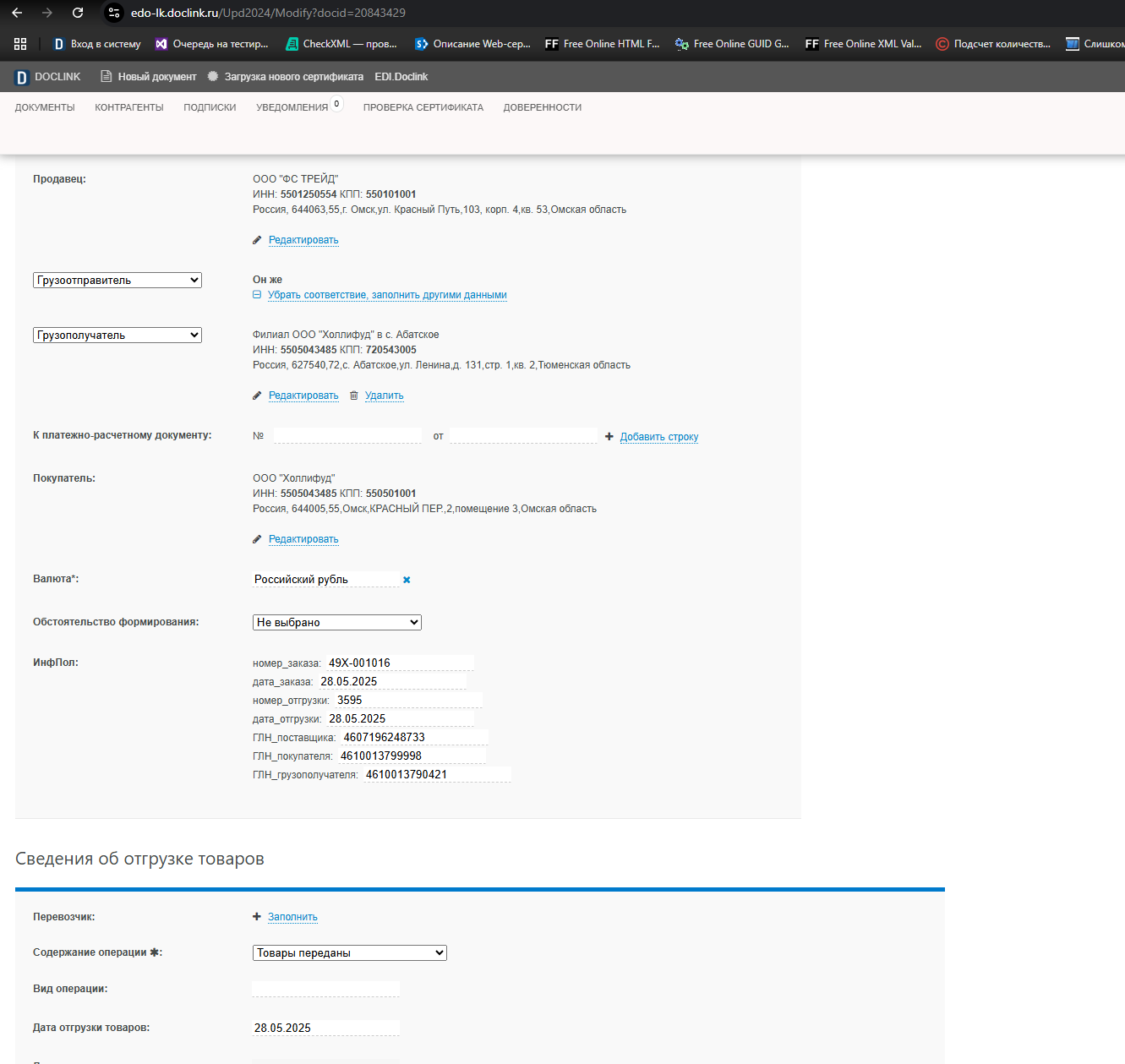Viewport: 1125px width, 1064px height.
Task: Click the EDI.Doclink toolbar link
Action: (x=401, y=77)
